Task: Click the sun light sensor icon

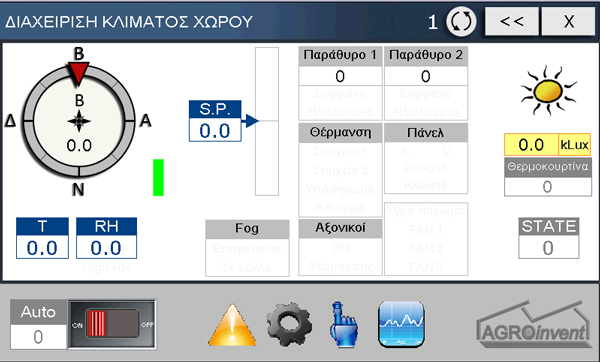Action: click(x=548, y=90)
